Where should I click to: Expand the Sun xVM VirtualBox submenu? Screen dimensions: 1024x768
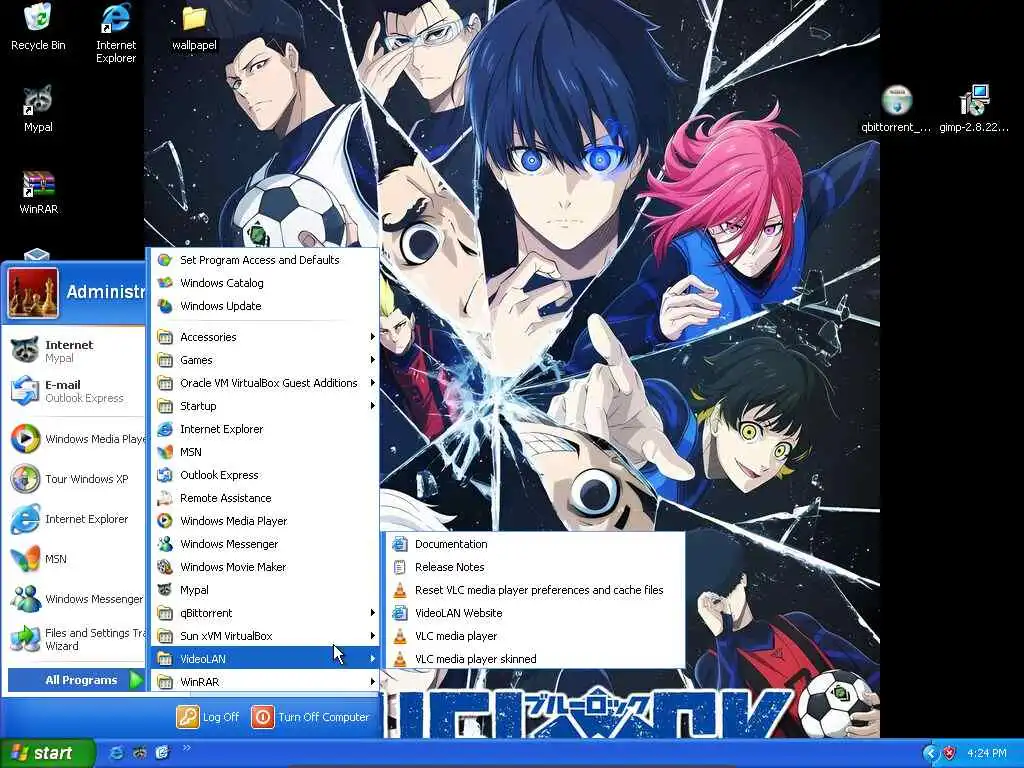click(265, 635)
